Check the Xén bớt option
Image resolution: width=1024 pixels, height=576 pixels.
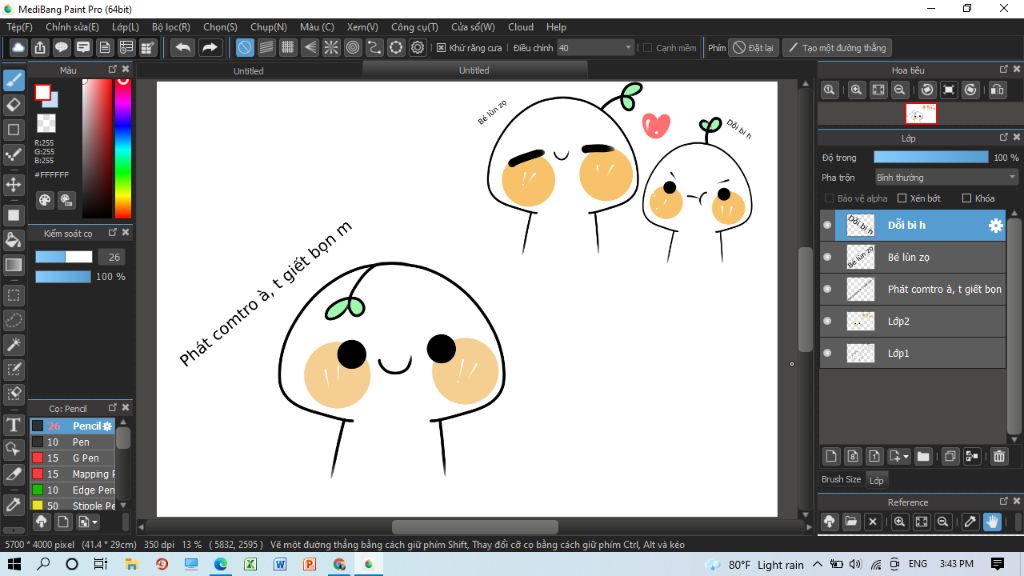coord(902,198)
